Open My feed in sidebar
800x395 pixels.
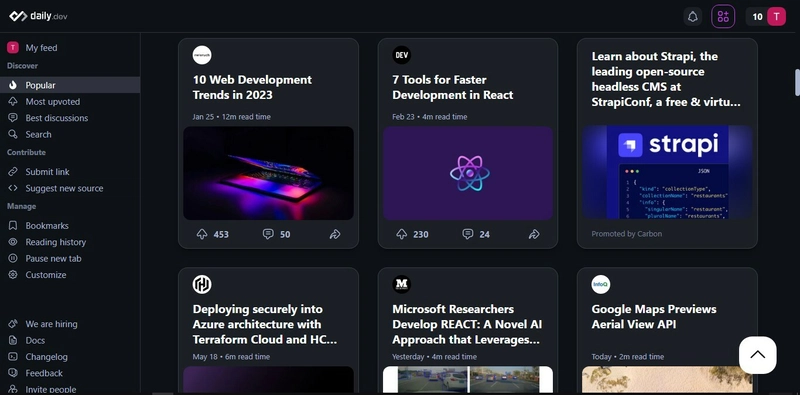pos(41,48)
